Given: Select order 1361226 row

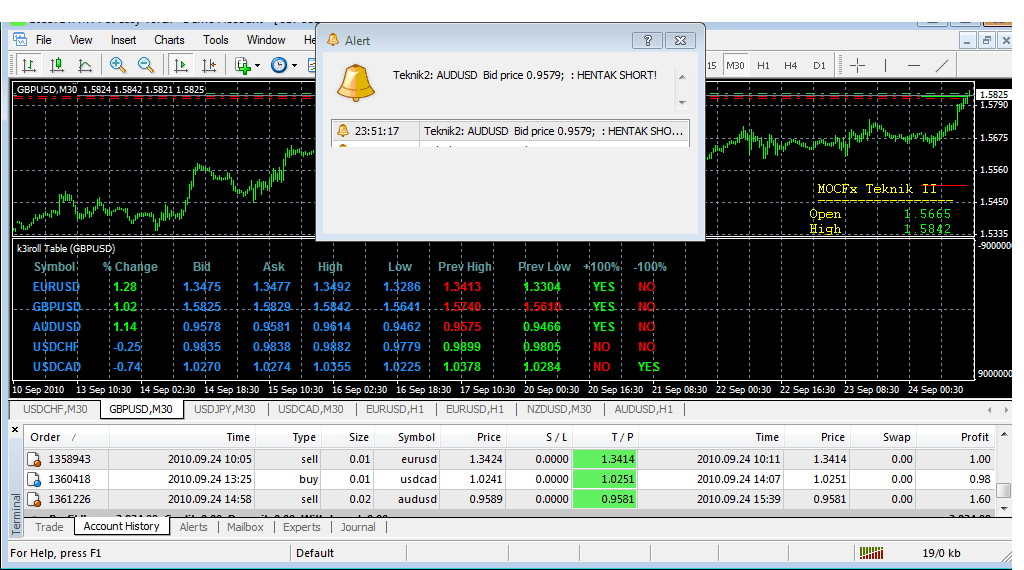Looking at the screenshot, I should 509,499.
